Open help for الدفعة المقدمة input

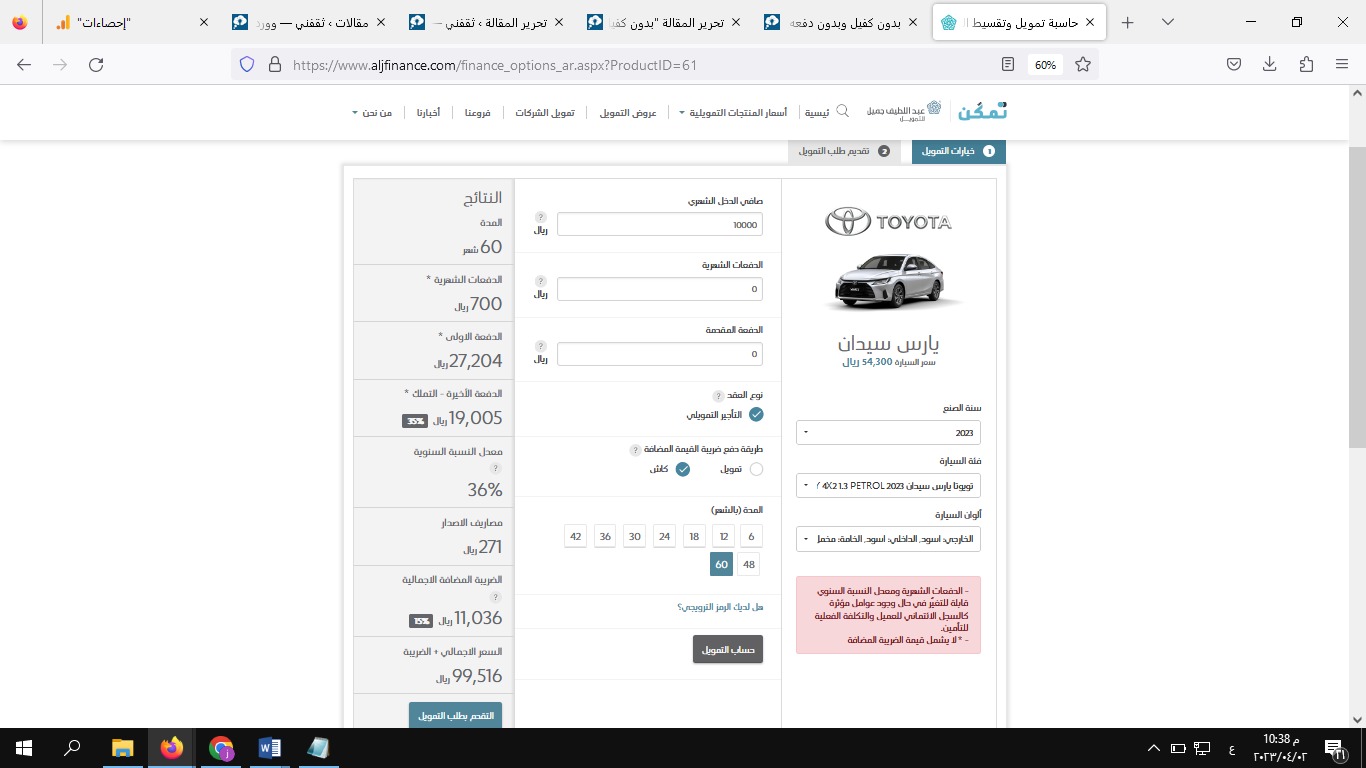[x=540, y=346]
